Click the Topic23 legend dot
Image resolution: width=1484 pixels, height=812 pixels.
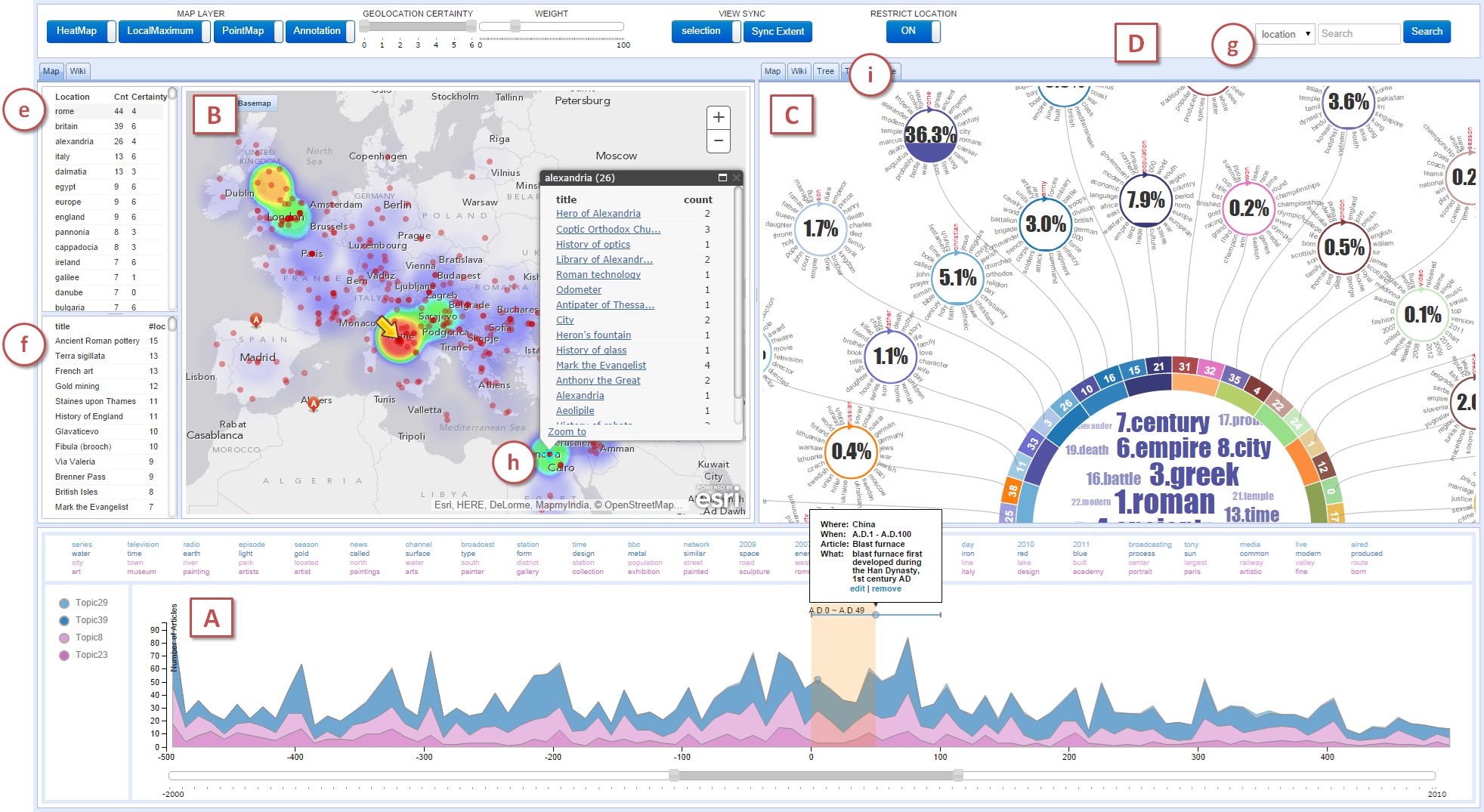[64, 655]
